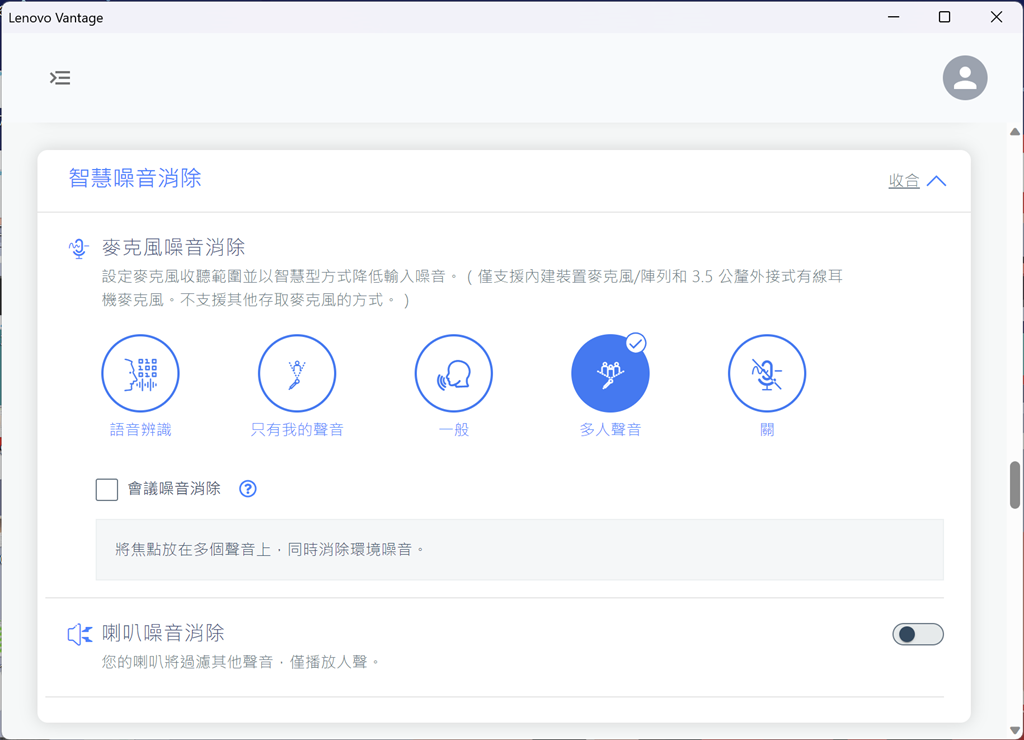Click the help question mark next to 會議噪音消除
This screenshot has width=1024, height=740.
click(248, 489)
